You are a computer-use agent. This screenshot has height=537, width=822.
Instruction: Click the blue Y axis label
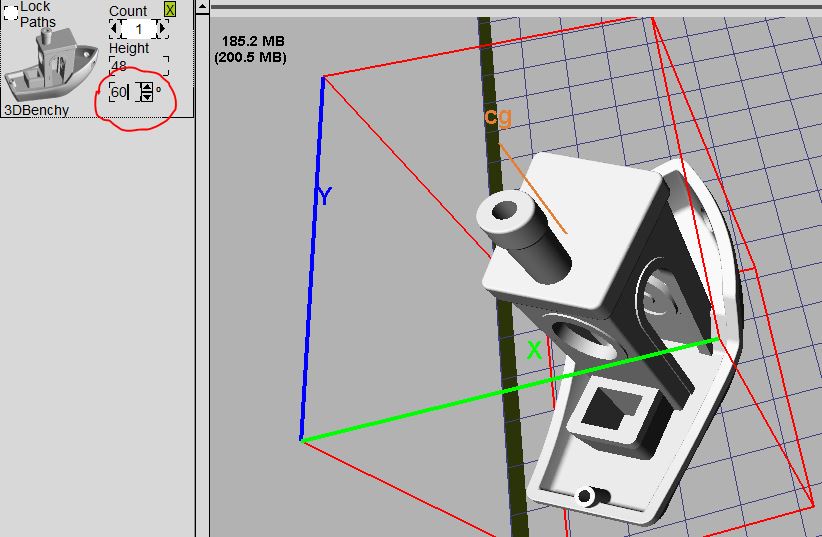325,196
